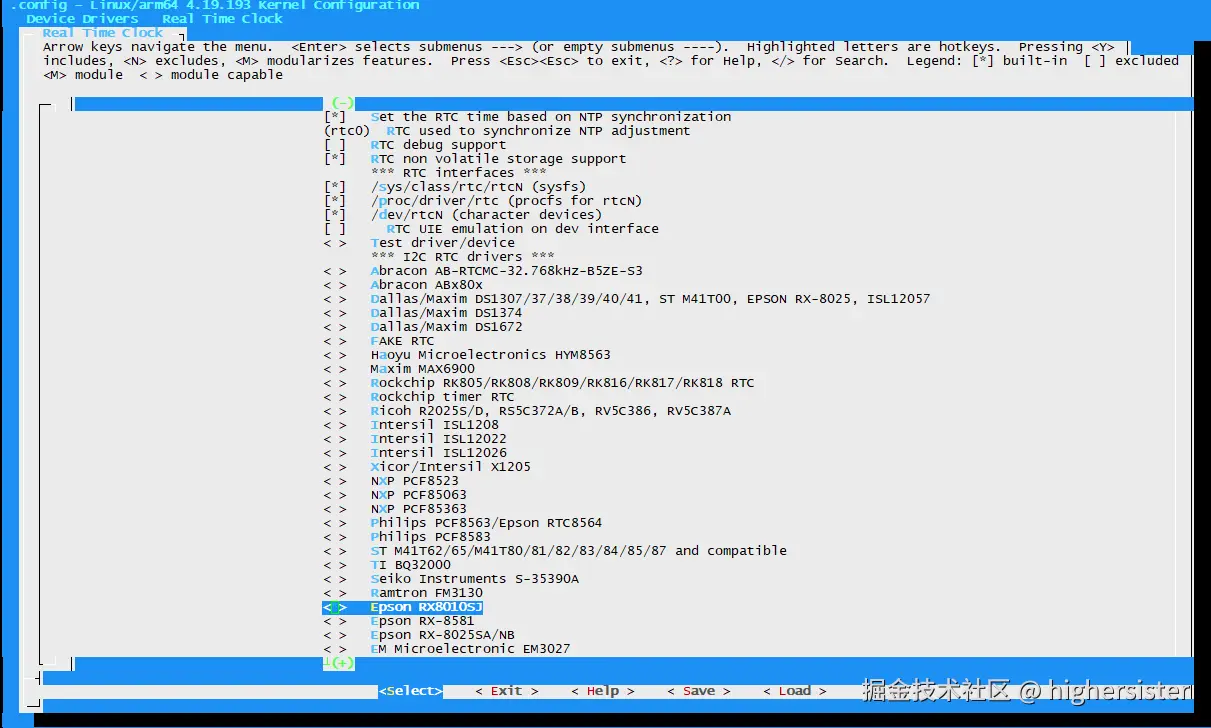Select the TI BQ32000 entry

[x=410, y=565]
